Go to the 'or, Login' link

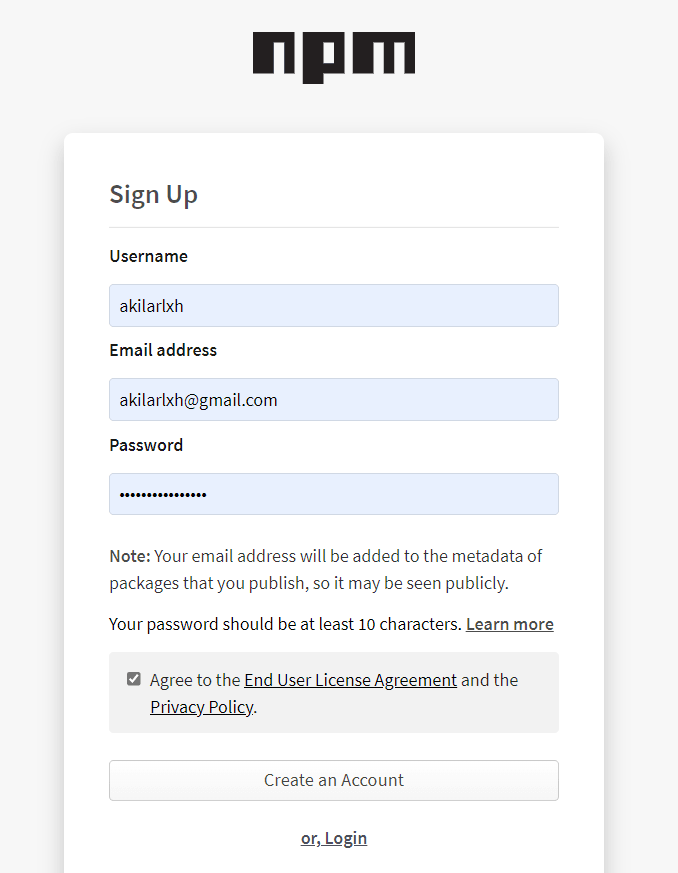pos(333,838)
